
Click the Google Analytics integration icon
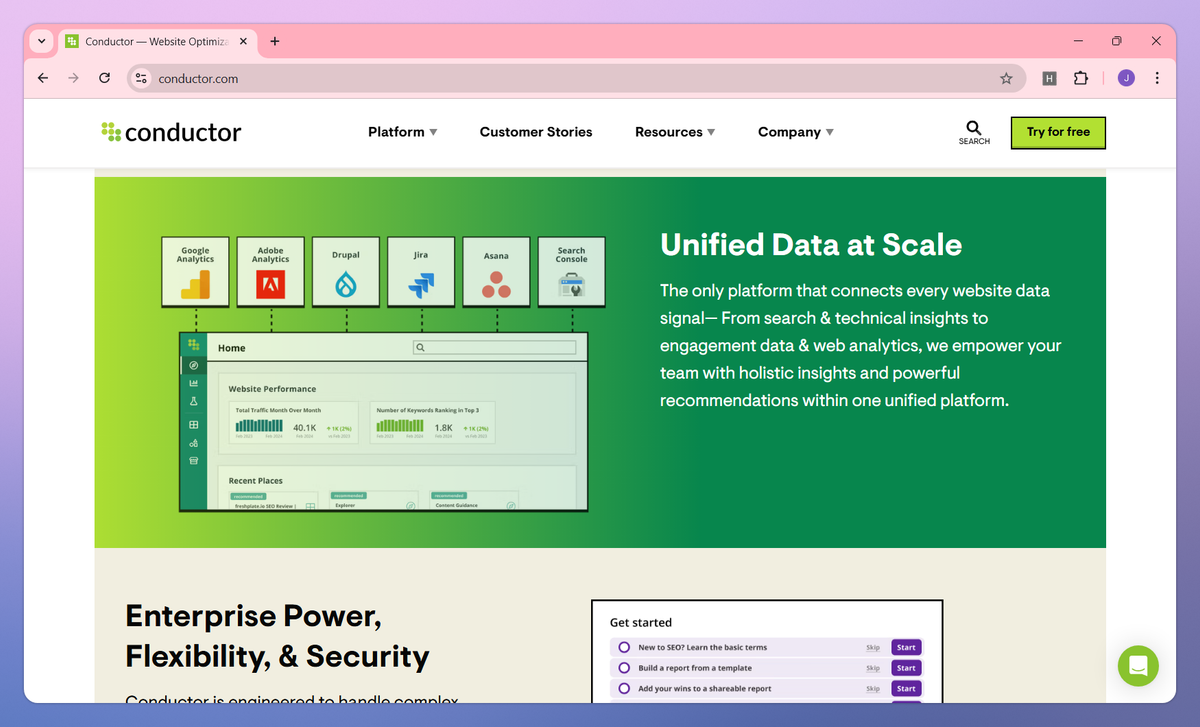(x=195, y=286)
